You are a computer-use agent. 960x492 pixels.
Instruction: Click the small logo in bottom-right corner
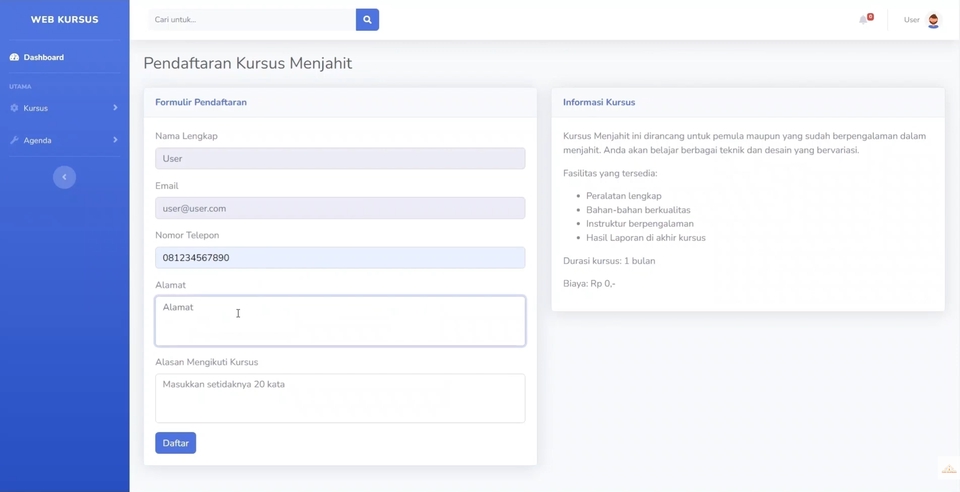pos(948,469)
